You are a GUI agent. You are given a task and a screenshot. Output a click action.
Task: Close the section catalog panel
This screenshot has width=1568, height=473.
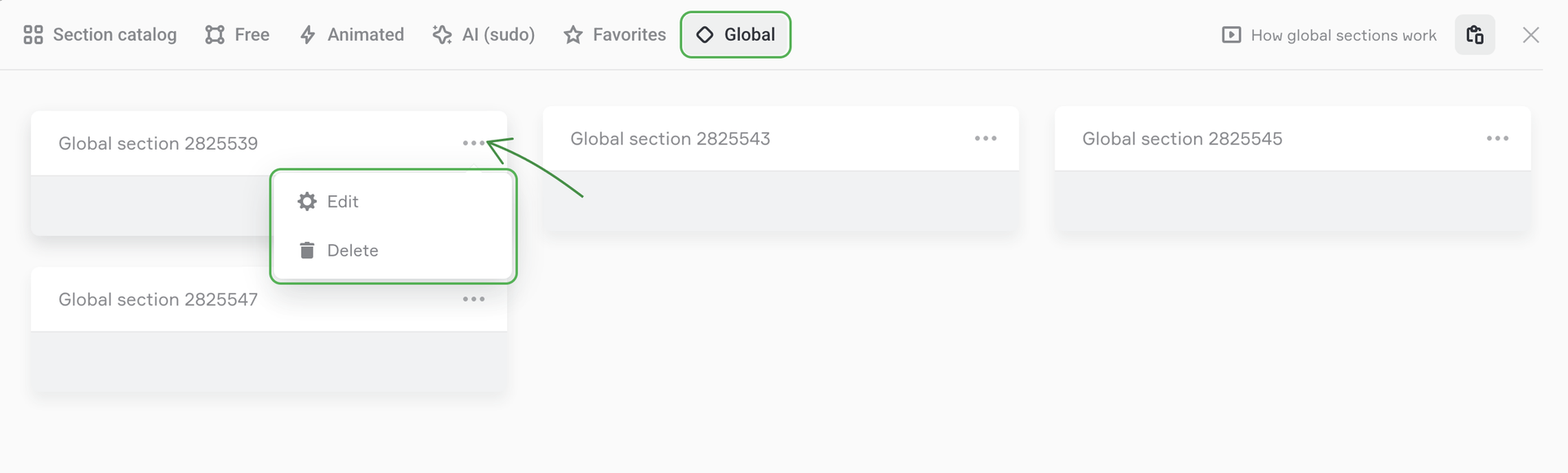tap(1530, 35)
